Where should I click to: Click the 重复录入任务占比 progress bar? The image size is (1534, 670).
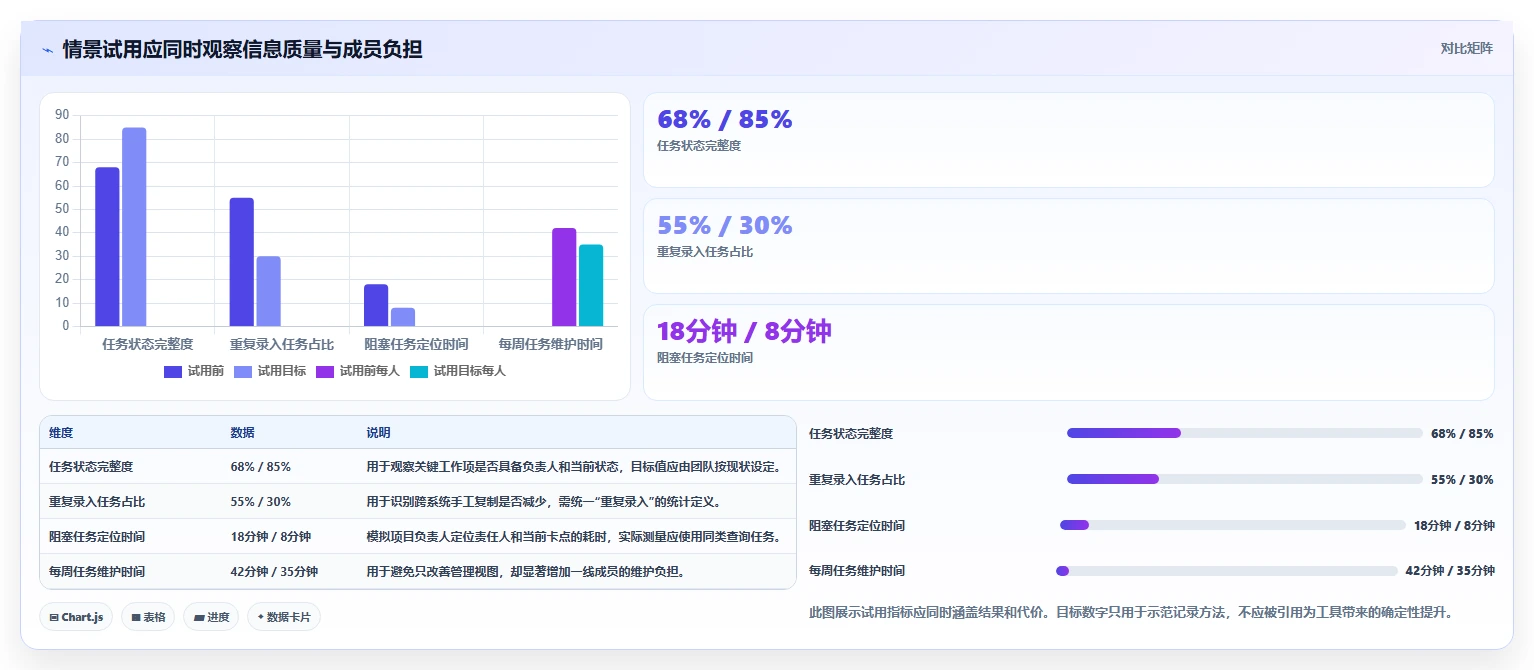pos(1245,479)
